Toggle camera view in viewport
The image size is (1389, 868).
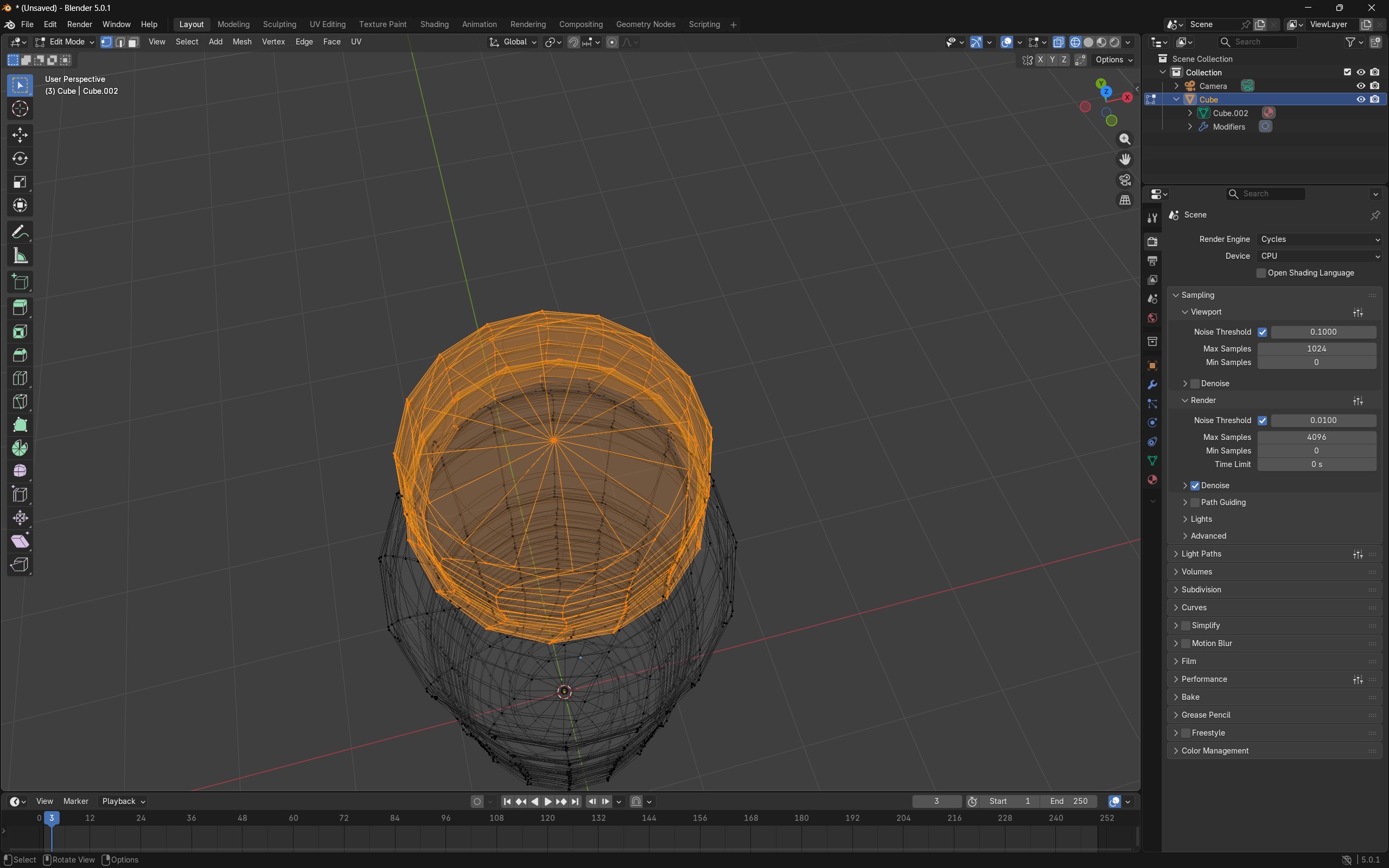(x=1124, y=180)
